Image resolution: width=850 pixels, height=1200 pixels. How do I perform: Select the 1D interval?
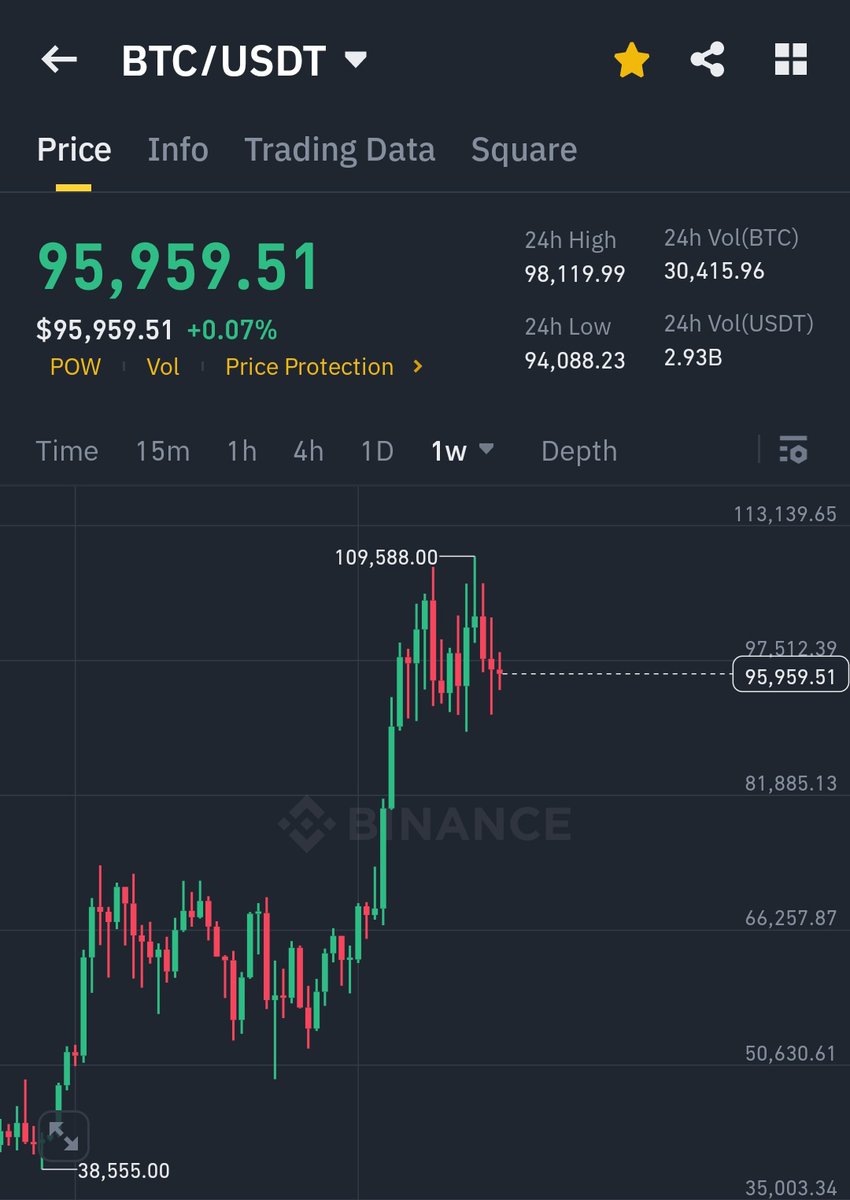(x=377, y=451)
